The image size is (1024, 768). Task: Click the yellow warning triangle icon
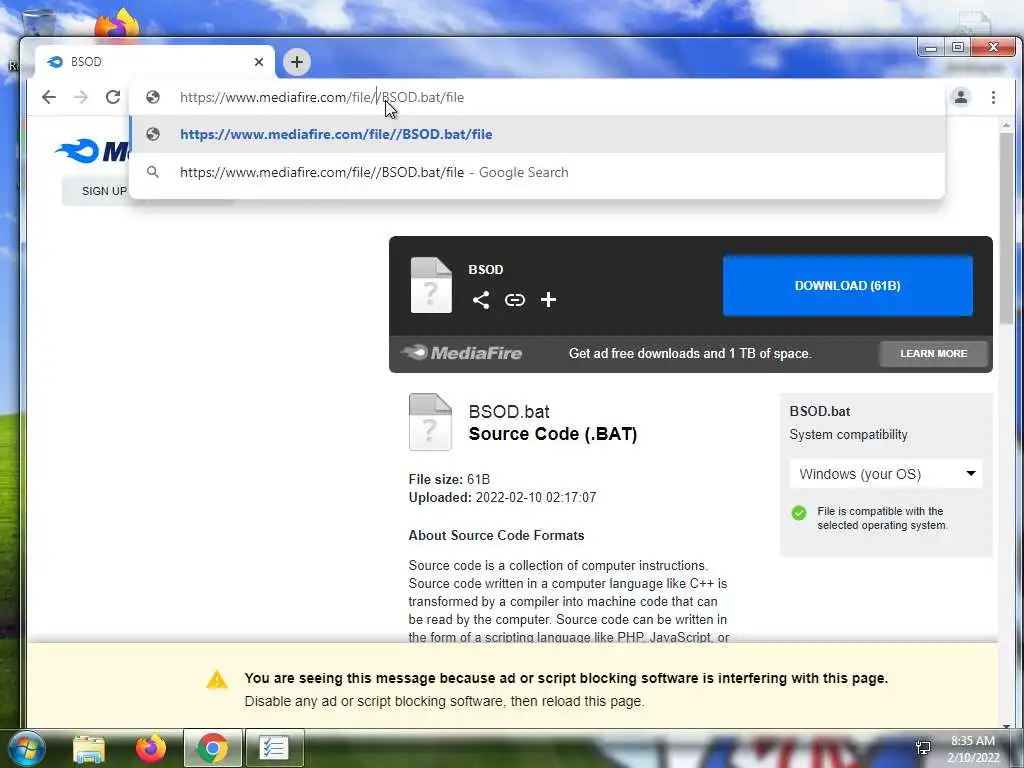pos(217,680)
